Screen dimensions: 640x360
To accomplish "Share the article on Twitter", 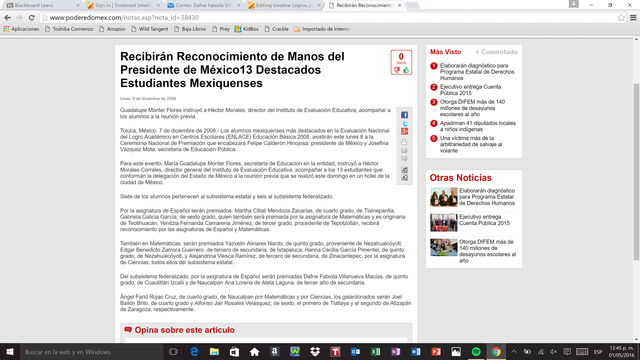I will (404, 123).
